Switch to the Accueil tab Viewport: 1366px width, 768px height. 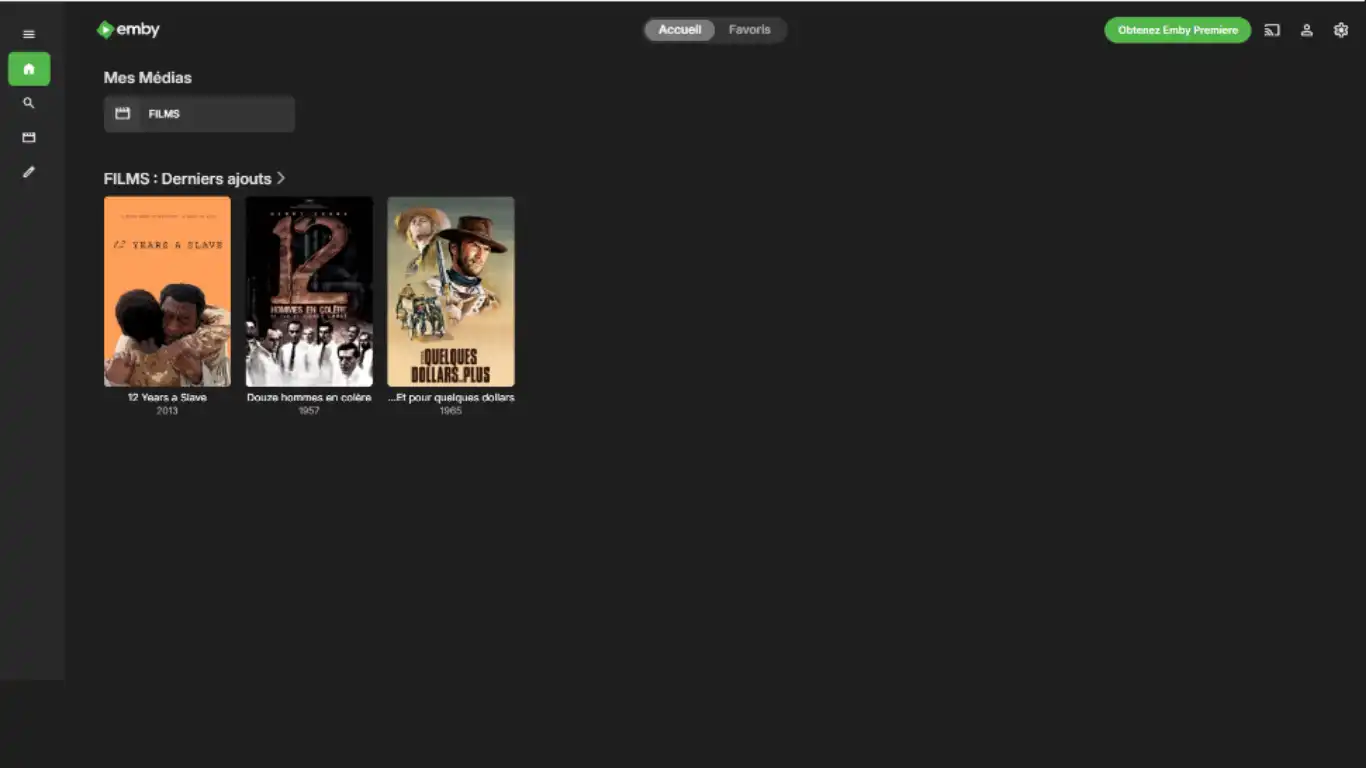point(680,30)
